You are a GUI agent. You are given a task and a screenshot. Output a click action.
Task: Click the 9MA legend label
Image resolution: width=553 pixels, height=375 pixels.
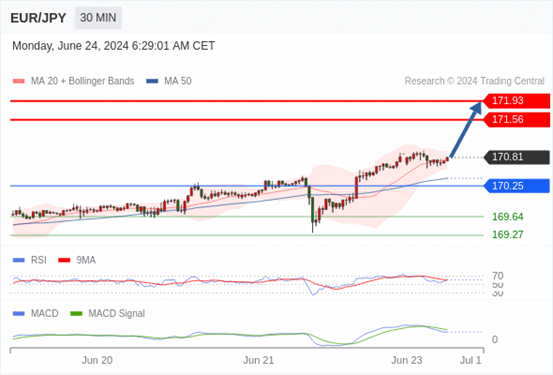tap(86, 260)
